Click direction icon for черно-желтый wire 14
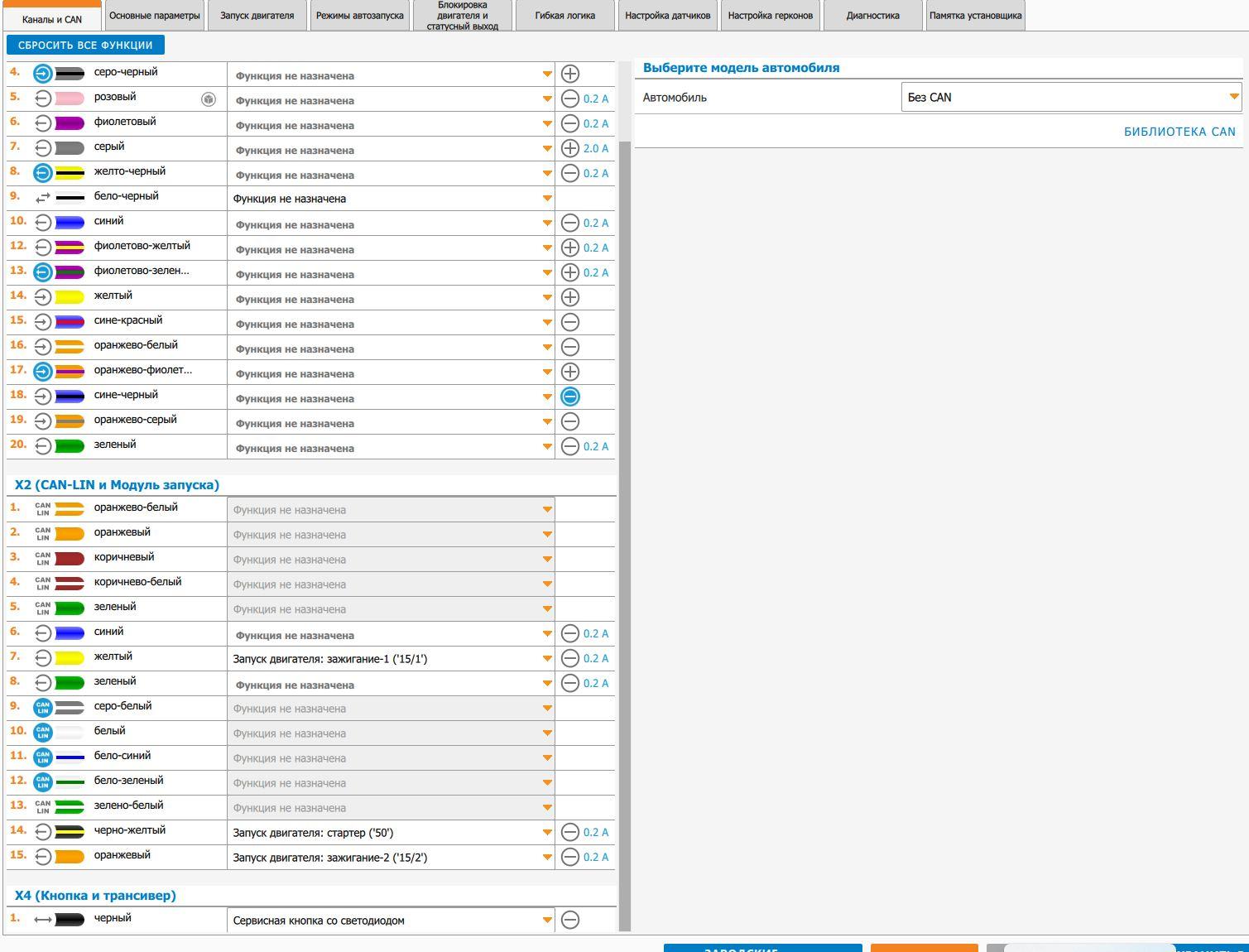This screenshot has height=952, width=1249. pyautogui.click(x=43, y=832)
